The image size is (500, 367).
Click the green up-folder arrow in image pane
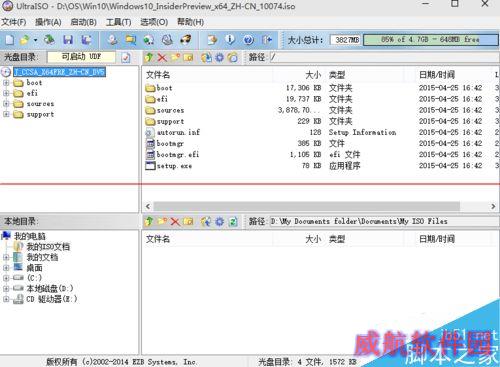pyautogui.click(x=149, y=58)
